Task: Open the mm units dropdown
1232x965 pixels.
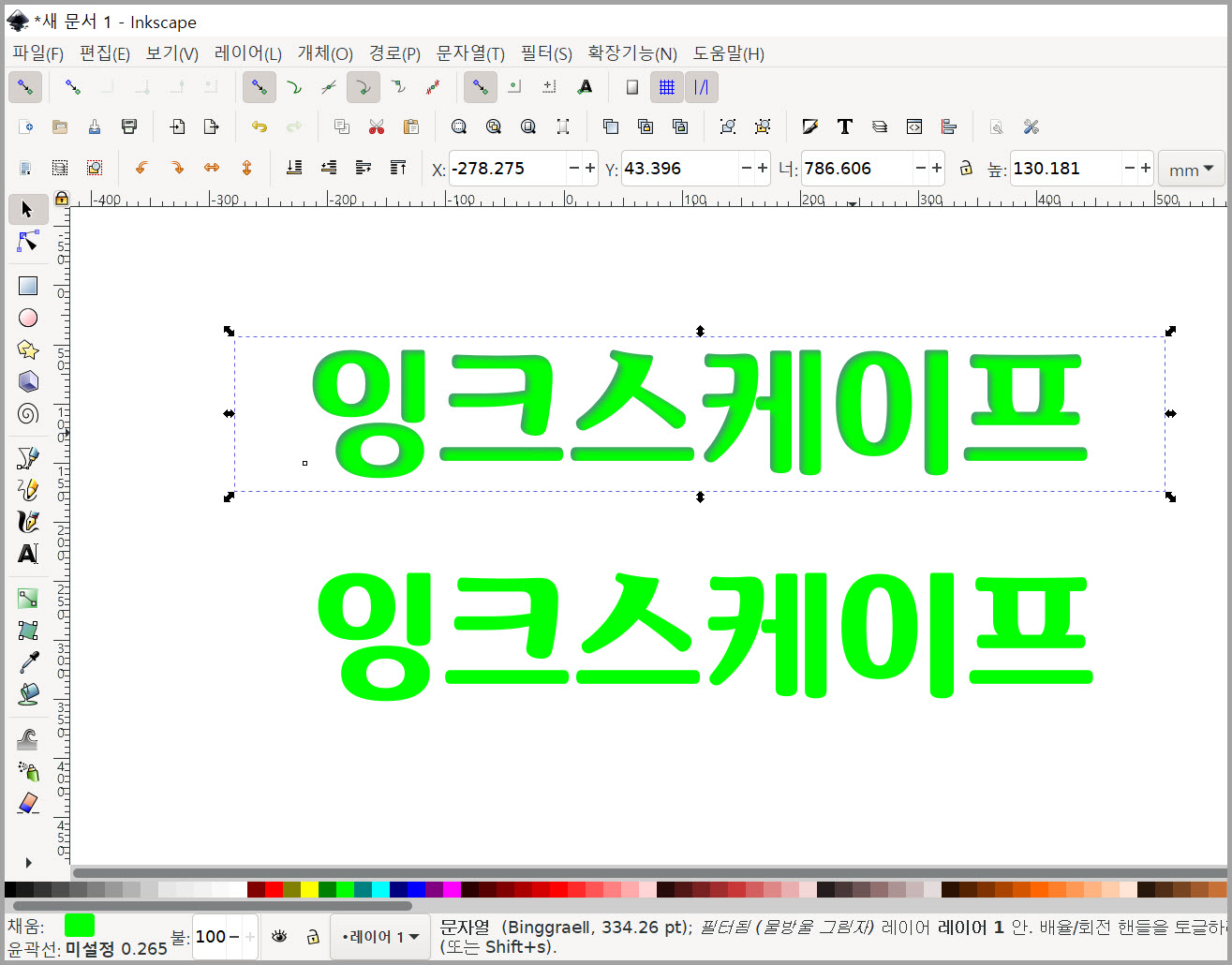Action: [x=1191, y=170]
